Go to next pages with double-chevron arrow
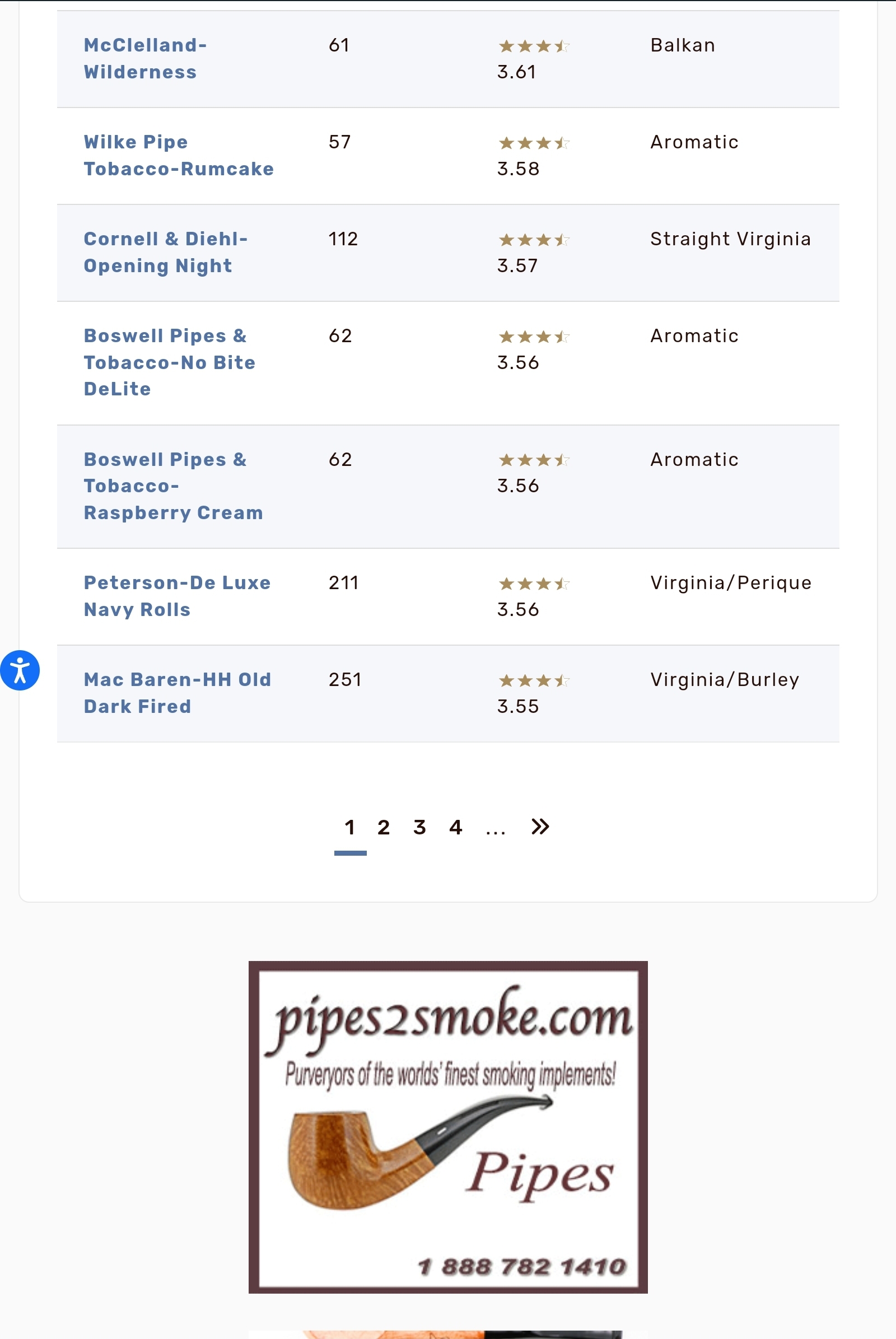This screenshot has width=896, height=1339. tap(539, 827)
